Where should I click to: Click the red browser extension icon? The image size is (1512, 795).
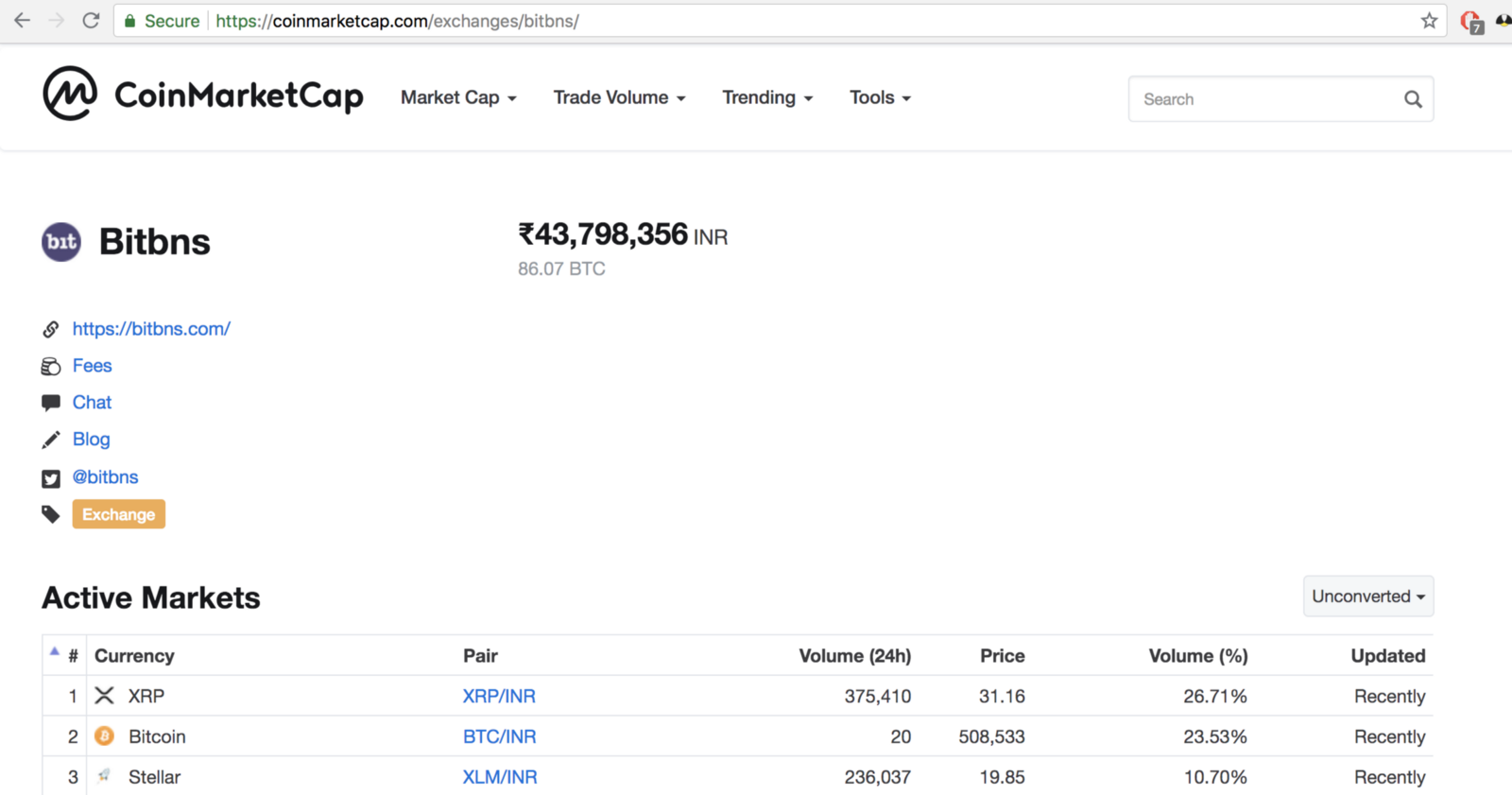1470,21
